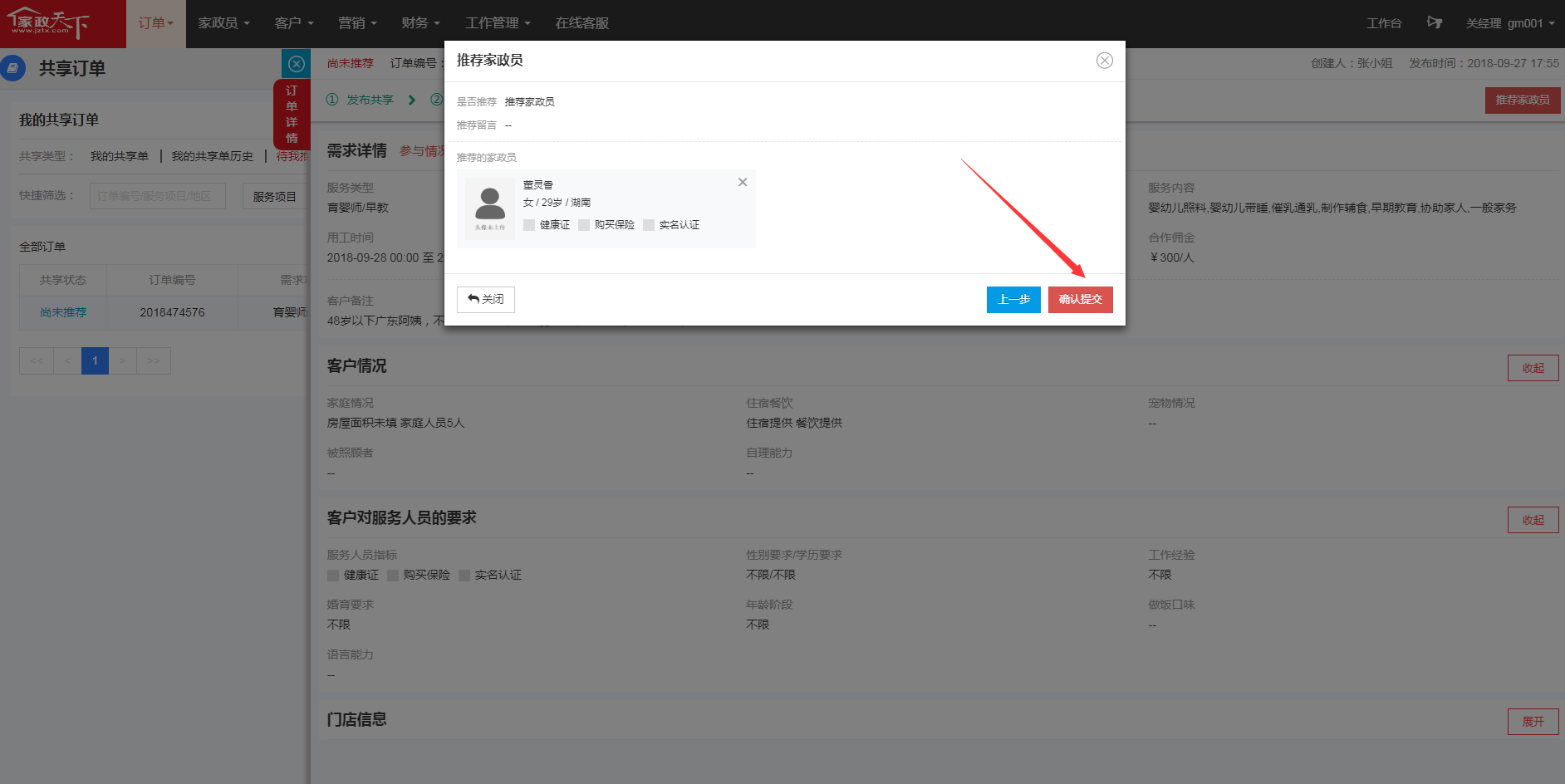Screen dimensions: 1565x784
Task: Click 确认提交 button in dialog
Action: [1081, 300]
